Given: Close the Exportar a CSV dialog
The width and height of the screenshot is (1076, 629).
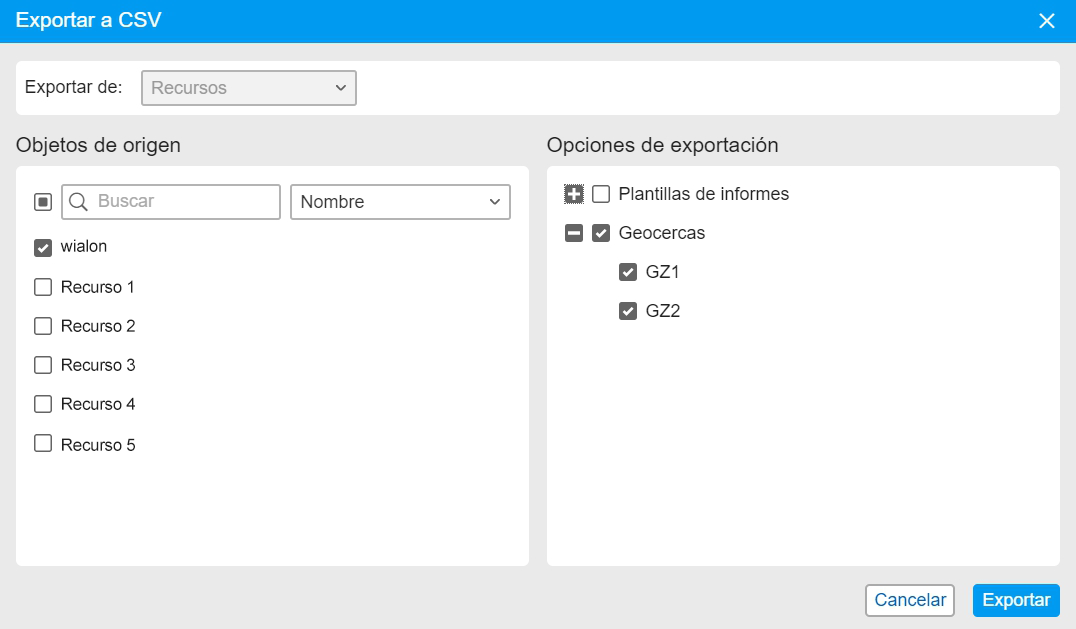Looking at the screenshot, I should (x=1047, y=21).
